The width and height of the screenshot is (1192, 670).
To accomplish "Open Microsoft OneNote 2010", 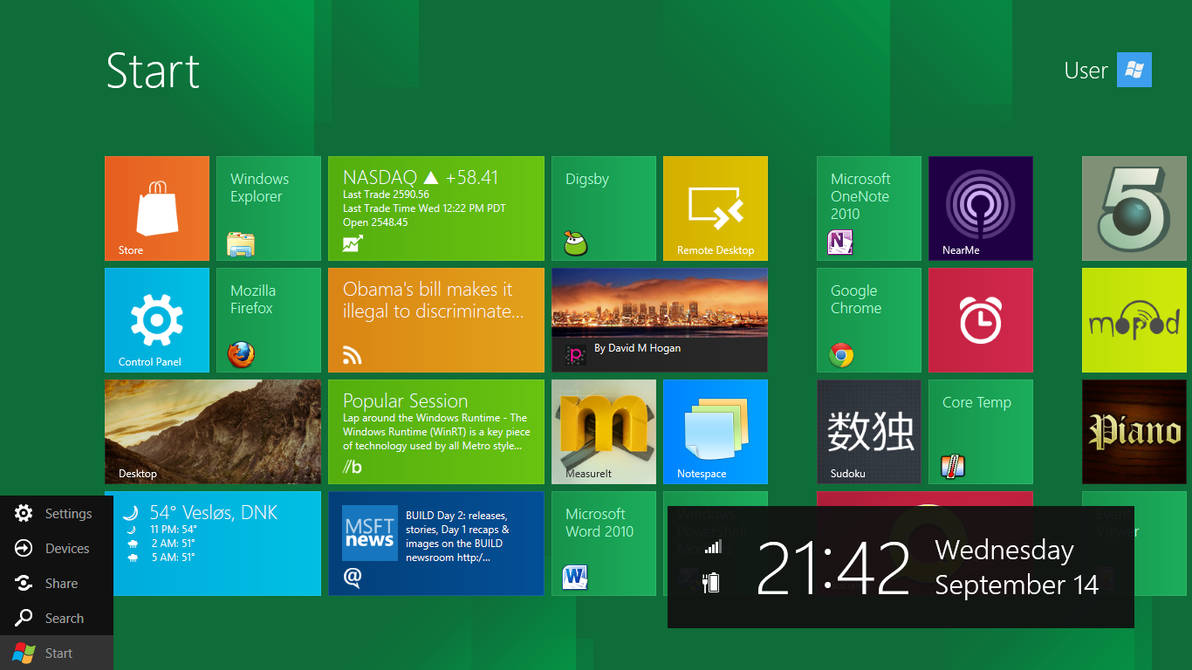I will (868, 208).
